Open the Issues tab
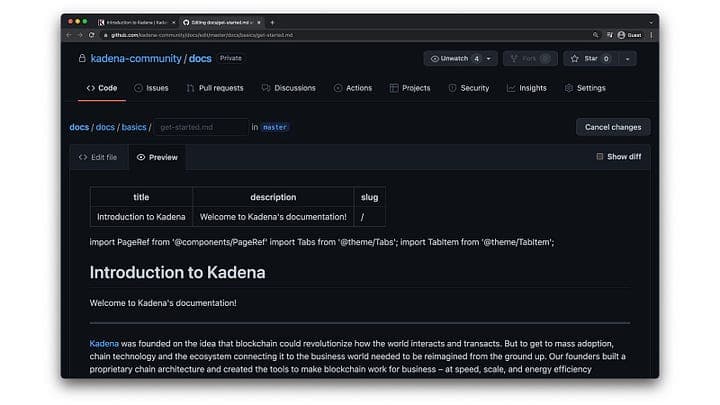The width and height of the screenshot is (720, 405). [x=151, y=88]
